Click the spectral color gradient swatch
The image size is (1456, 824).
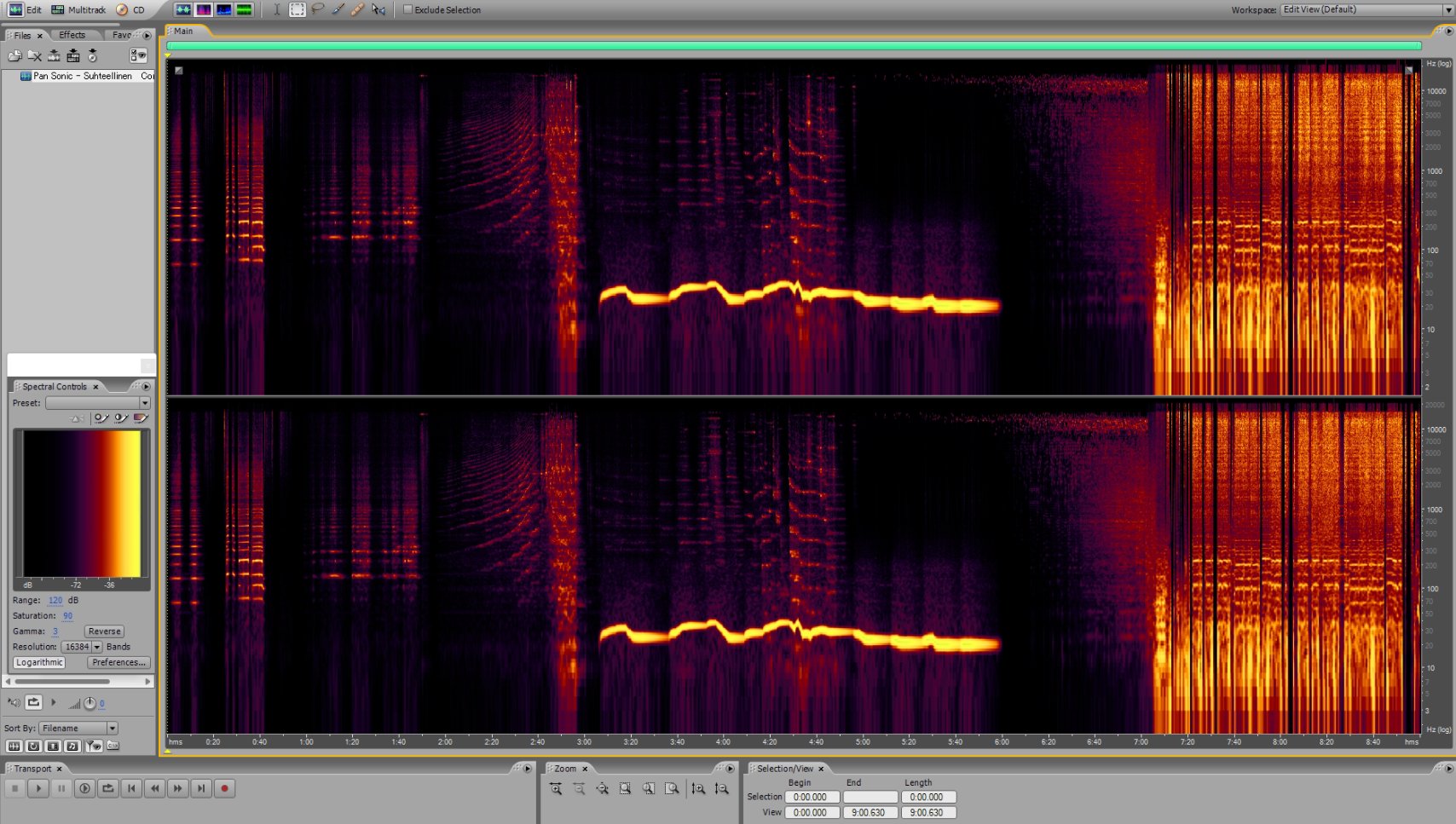coord(82,504)
